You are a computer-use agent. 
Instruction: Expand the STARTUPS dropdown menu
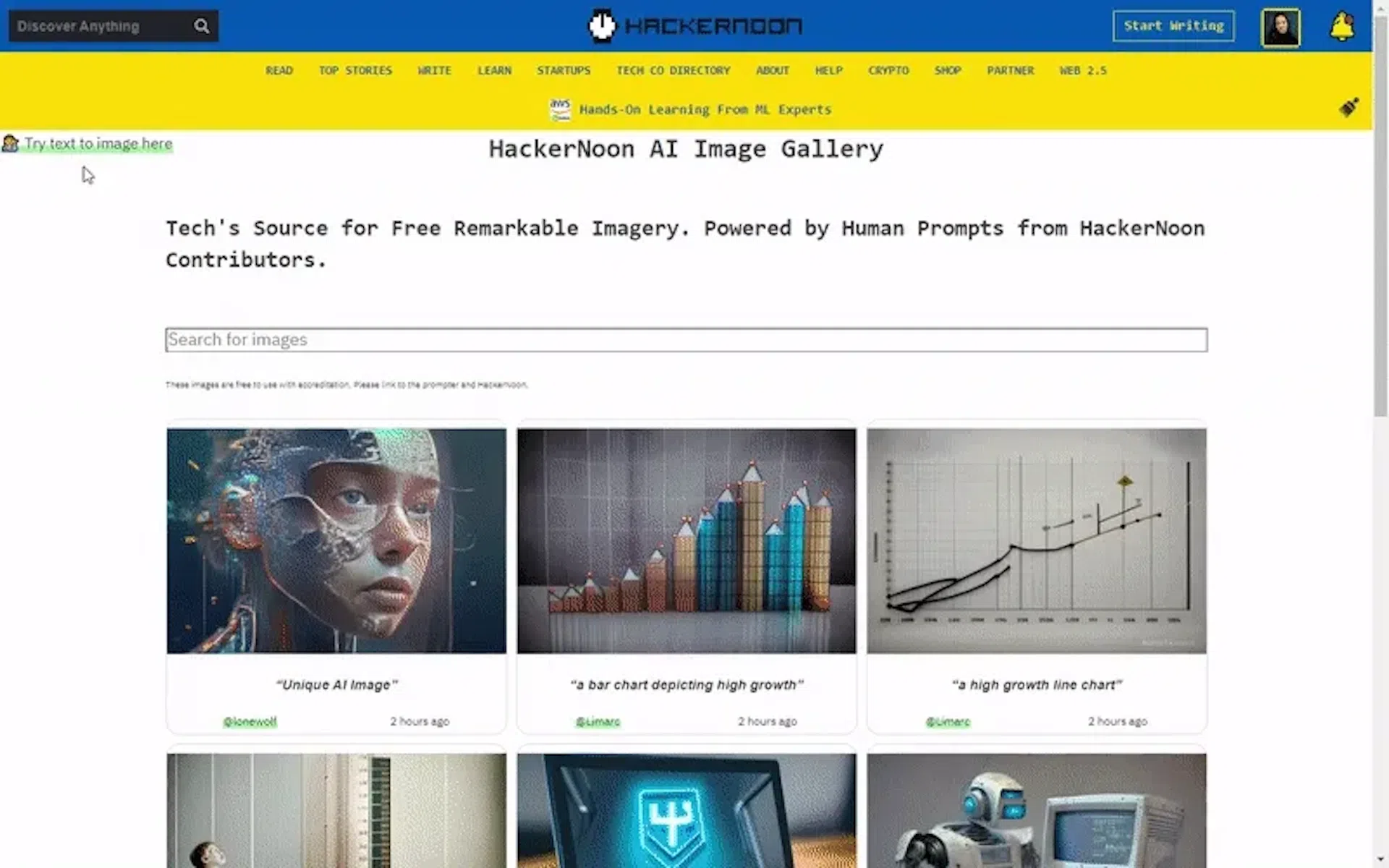563,70
